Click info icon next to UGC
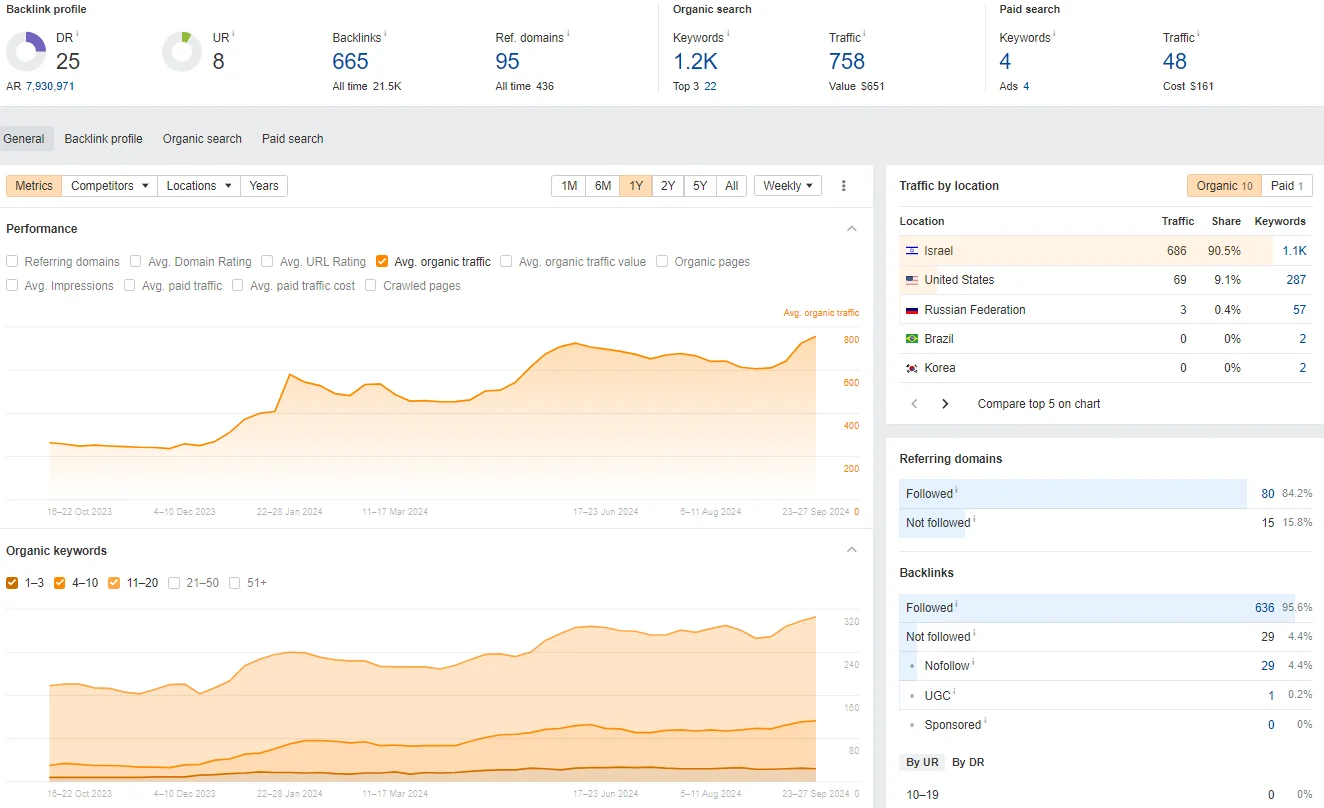Screen dimensions: 1324x808 point(955,692)
